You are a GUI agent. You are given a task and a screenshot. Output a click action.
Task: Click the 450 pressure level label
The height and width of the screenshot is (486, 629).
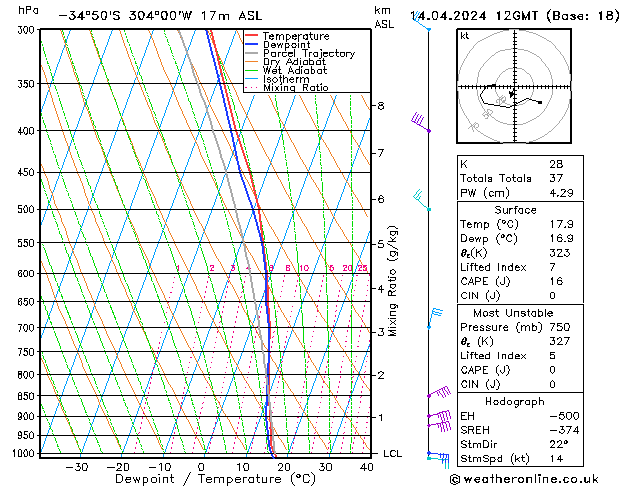28,172
